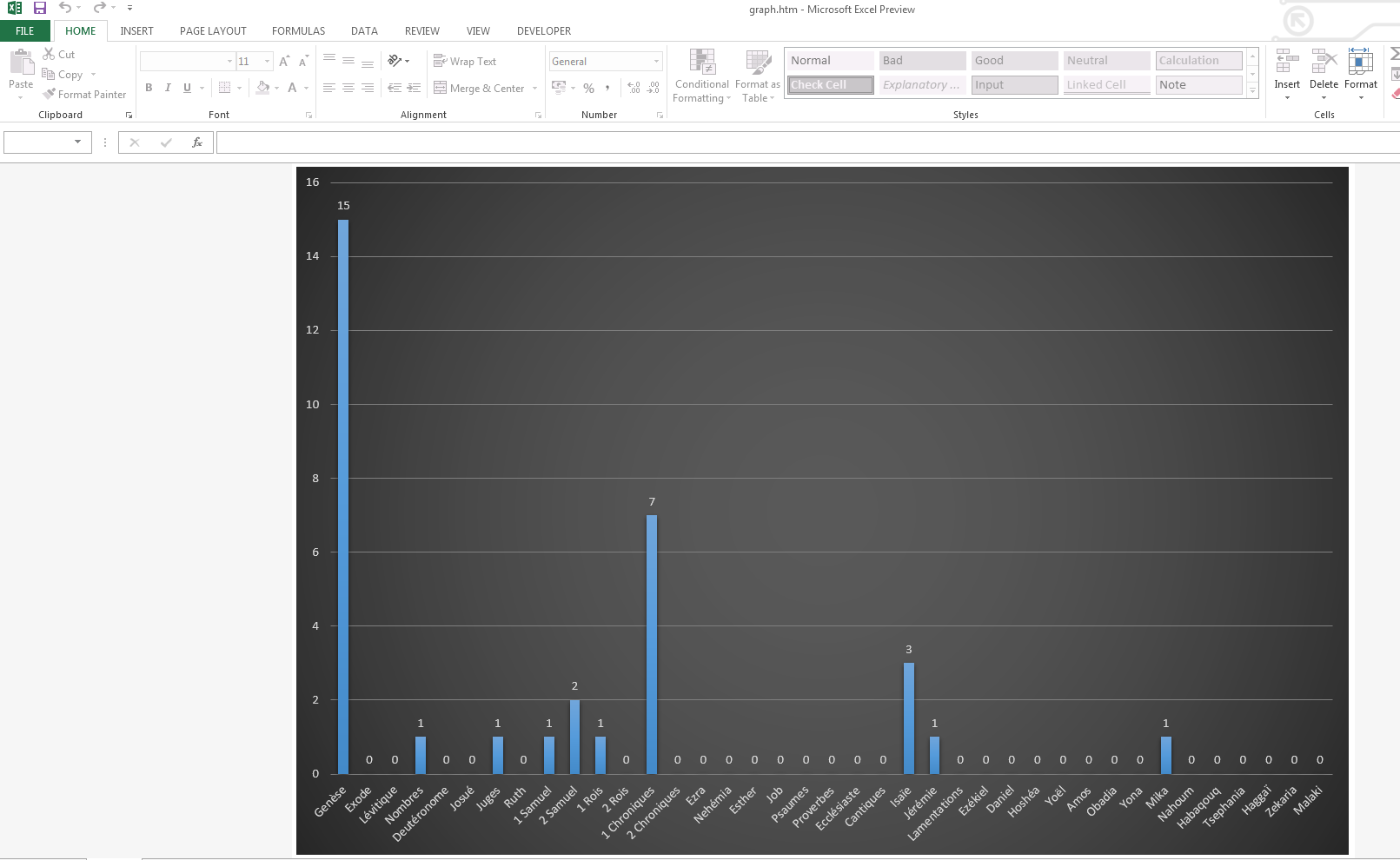Toggle Middle Align
The width and height of the screenshot is (1400, 860).
pos(348,61)
